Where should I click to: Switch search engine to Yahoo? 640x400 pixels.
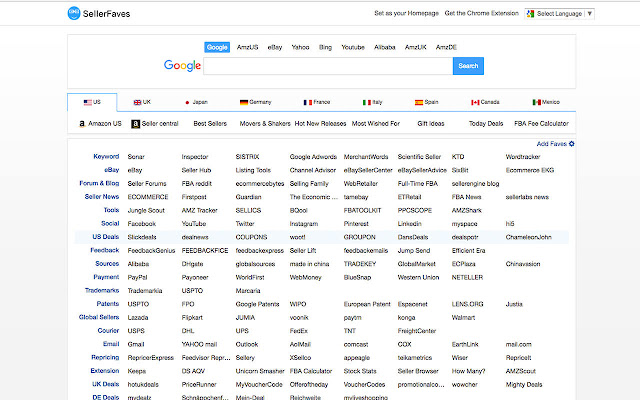(x=300, y=47)
